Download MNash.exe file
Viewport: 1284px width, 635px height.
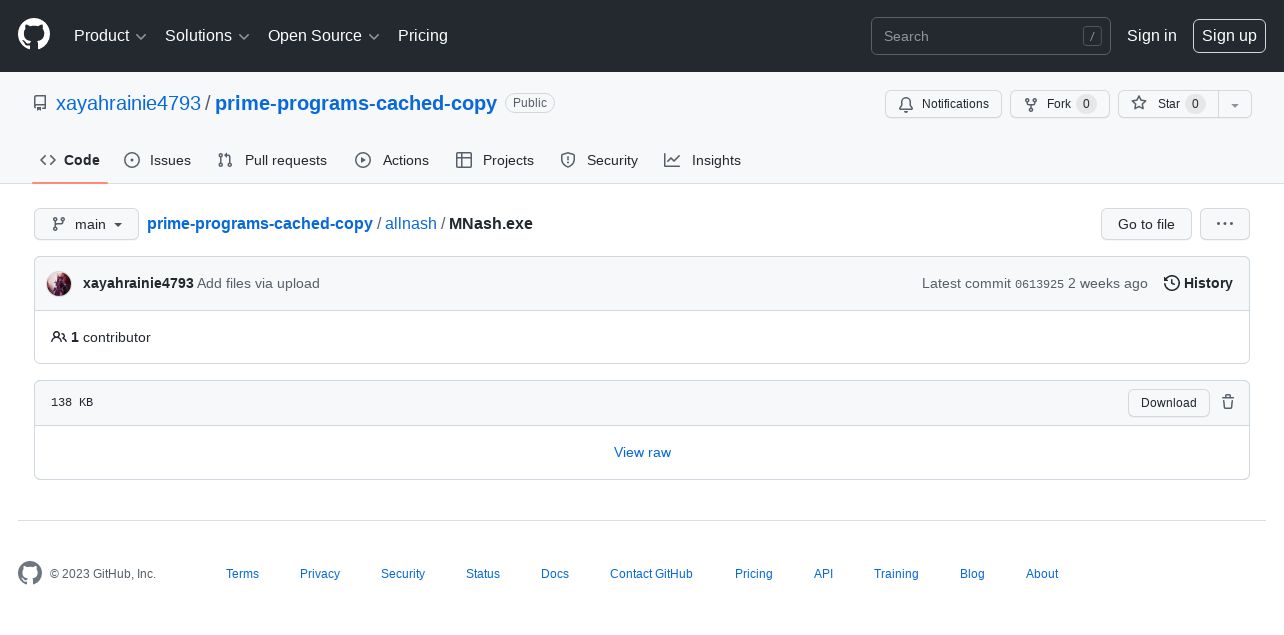(1168, 403)
